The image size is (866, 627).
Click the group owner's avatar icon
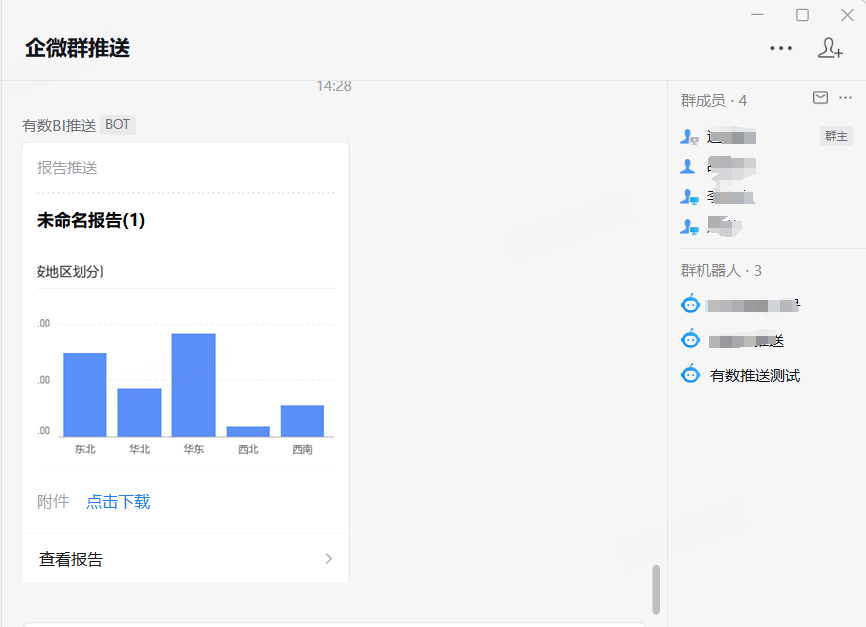click(x=688, y=137)
